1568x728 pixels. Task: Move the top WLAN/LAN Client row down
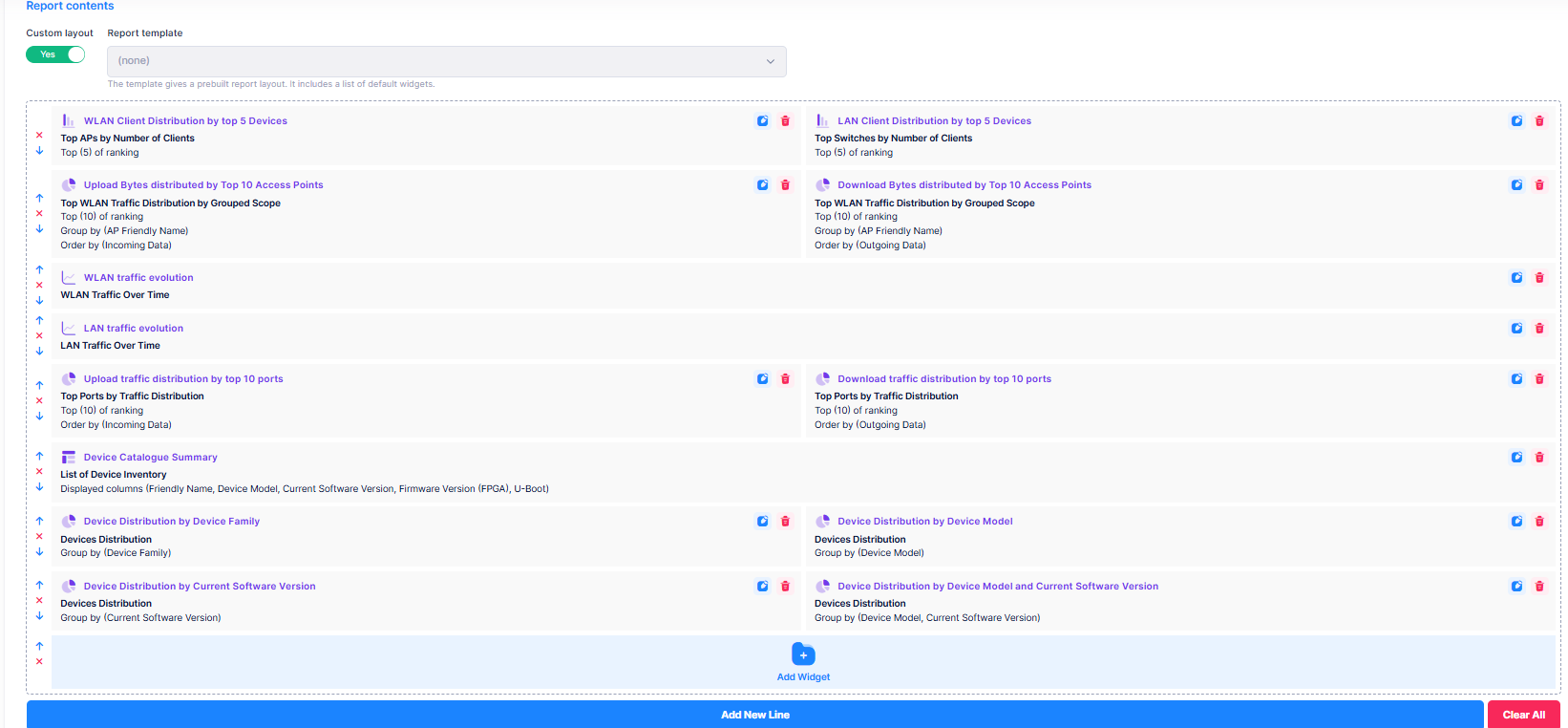tap(39, 151)
